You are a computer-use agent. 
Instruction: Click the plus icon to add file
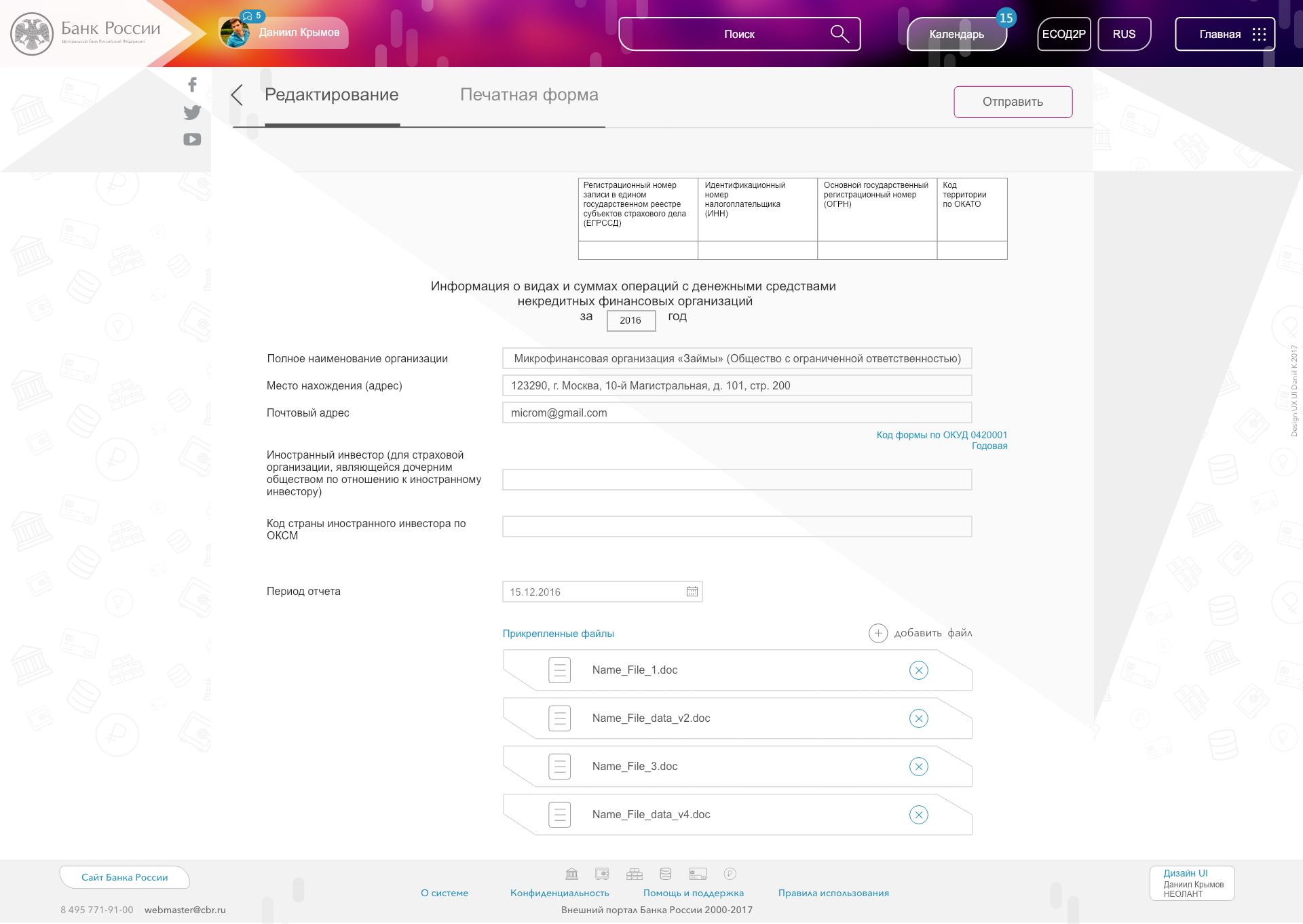click(x=878, y=633)
